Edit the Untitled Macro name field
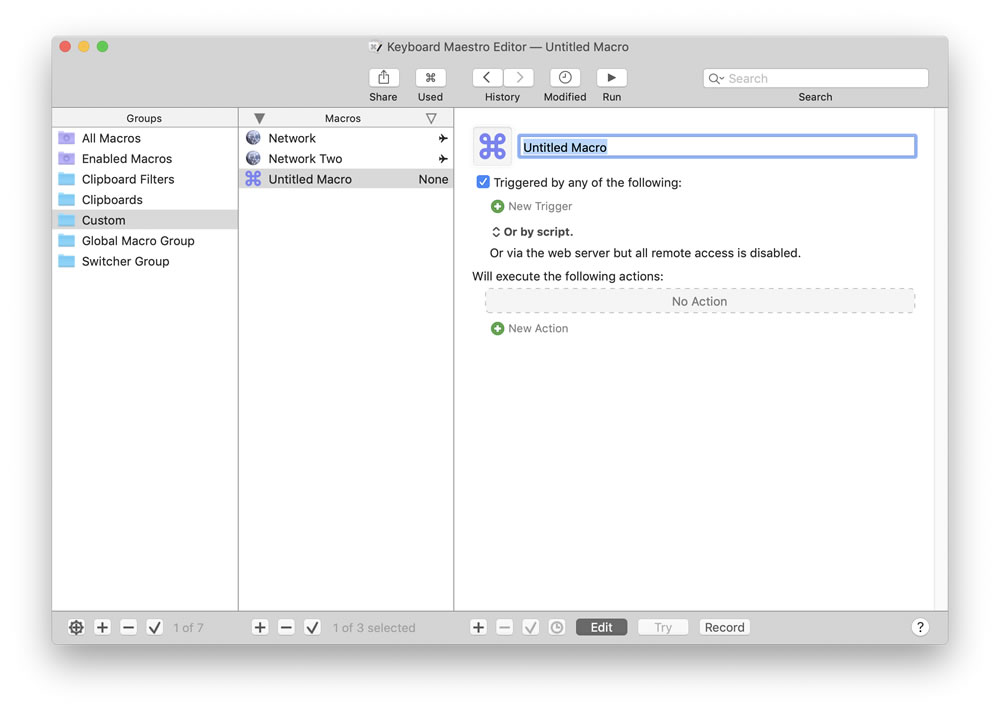Viewport: 1000px width, 713px height. [x=717, y=147]
